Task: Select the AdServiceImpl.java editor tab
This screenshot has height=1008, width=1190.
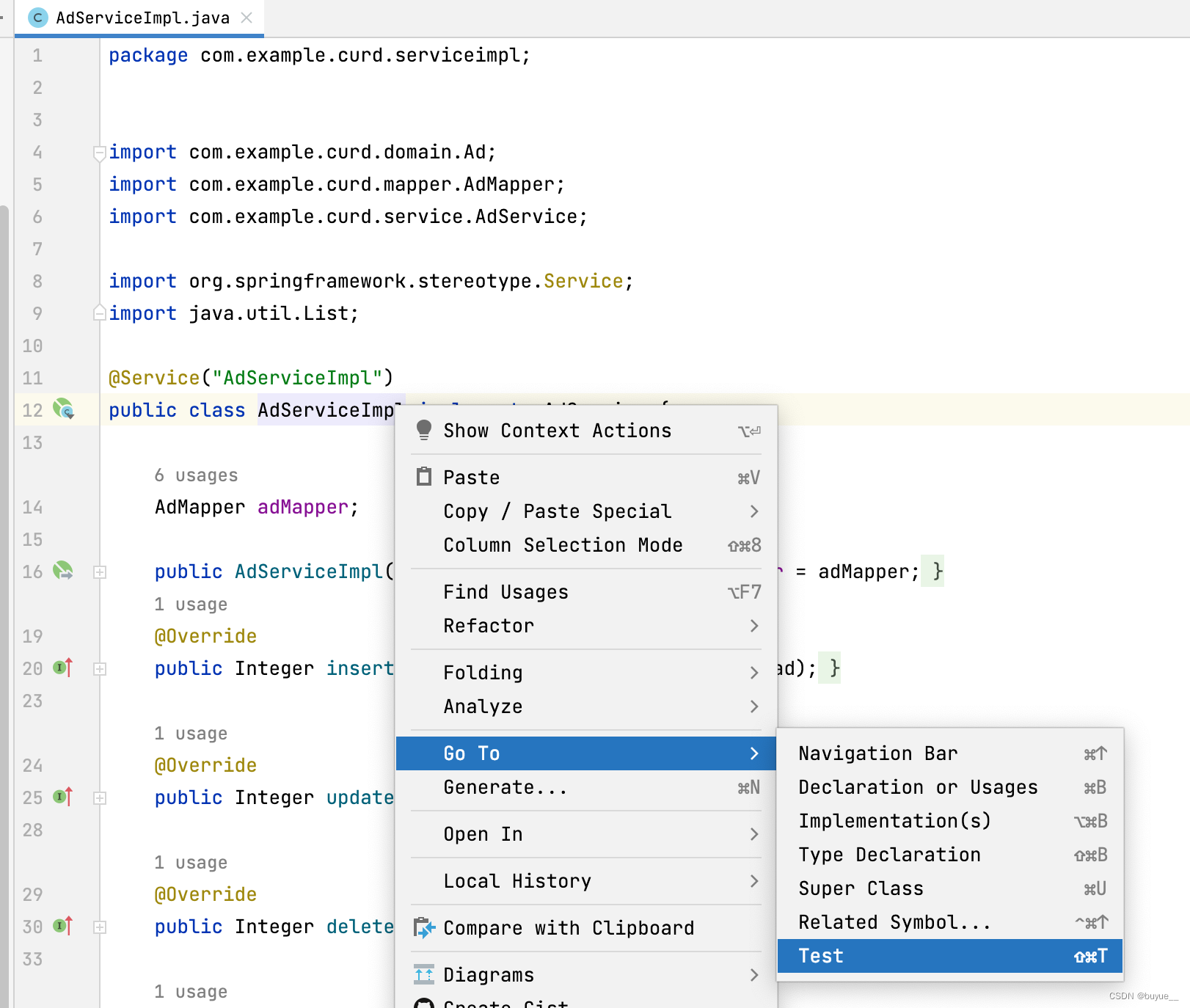Action: (x=139, y=18)
